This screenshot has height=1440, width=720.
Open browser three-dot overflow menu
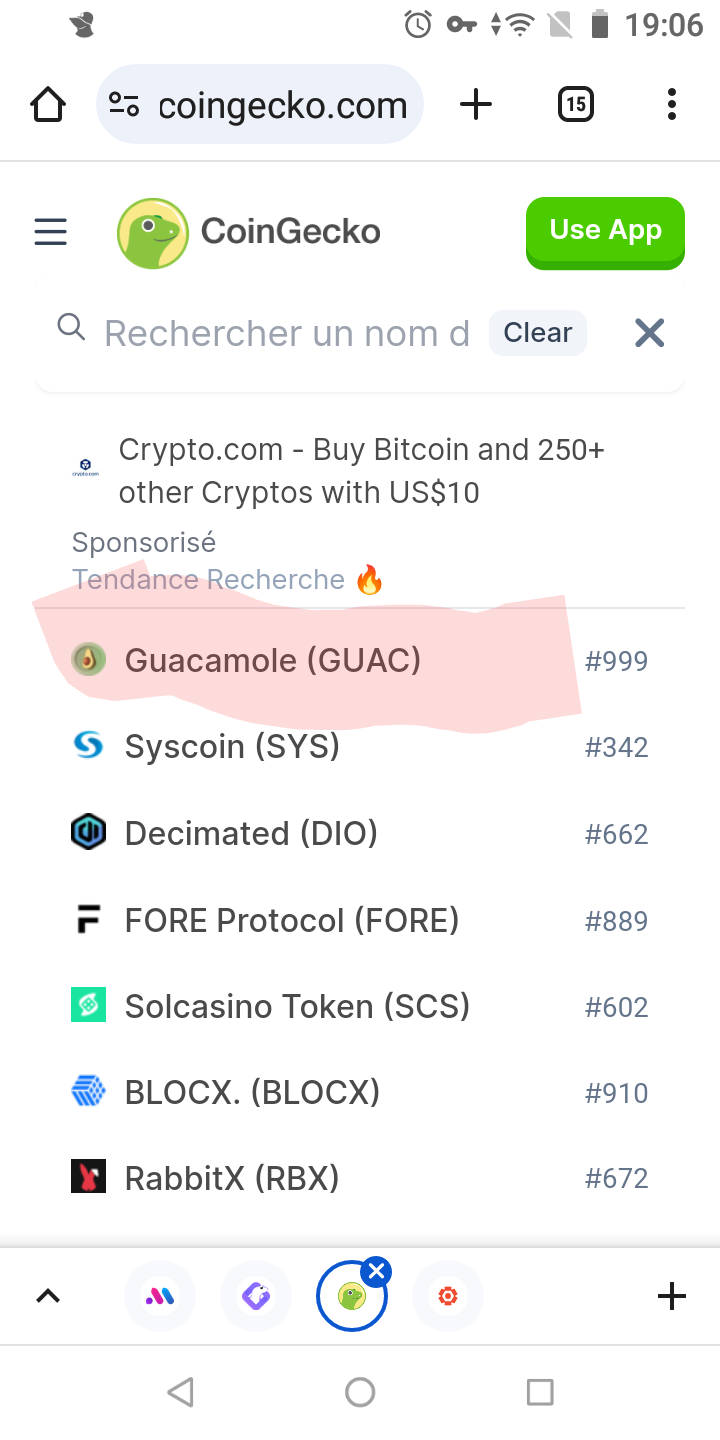click(x=671, y=104)
